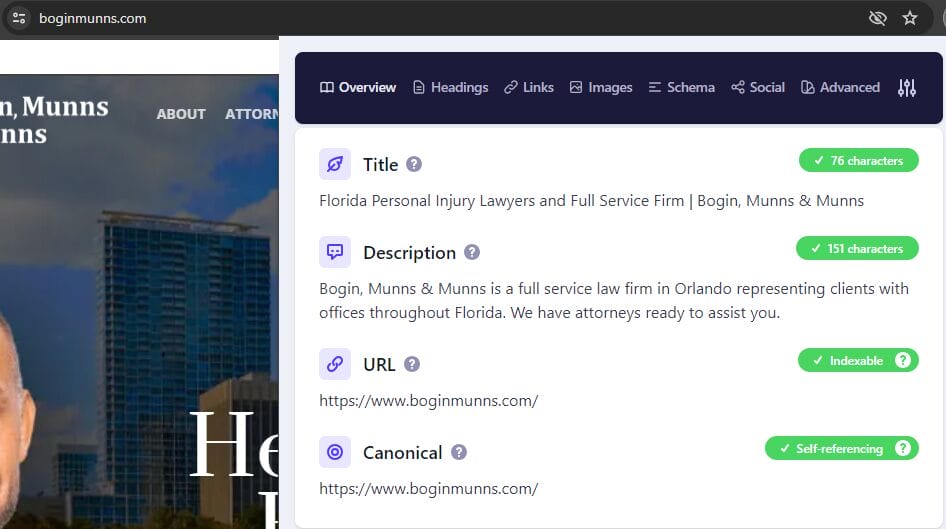
Task: Switch to the Links tab
Action: point(529,87)
